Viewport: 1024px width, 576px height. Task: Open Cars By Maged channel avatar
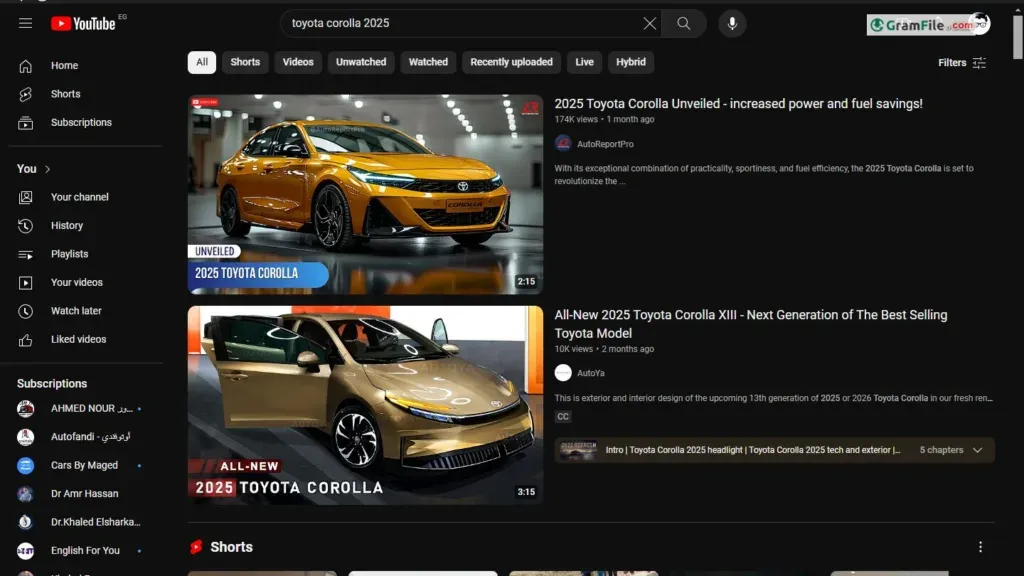tap(25, 465)
